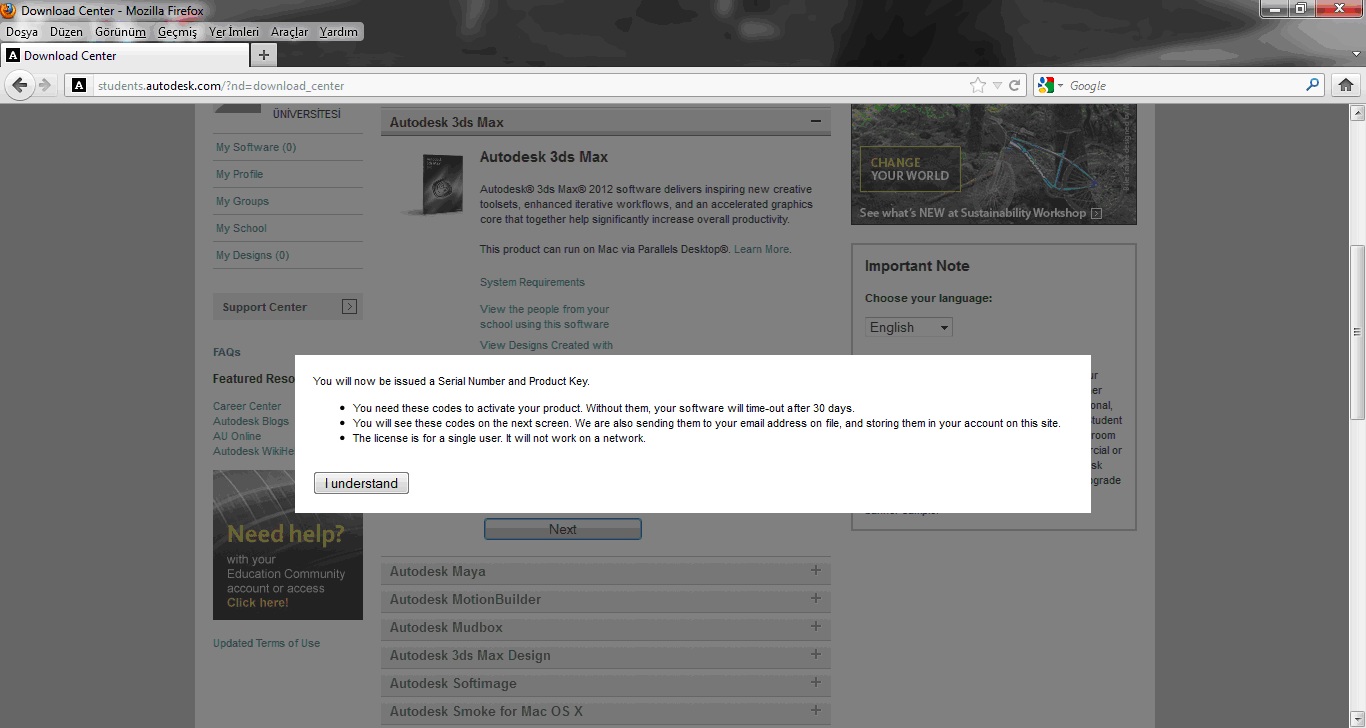Reload the page with the refresh icon
The width and height of the screenshot is (1366, 728).
(1014, 86)
